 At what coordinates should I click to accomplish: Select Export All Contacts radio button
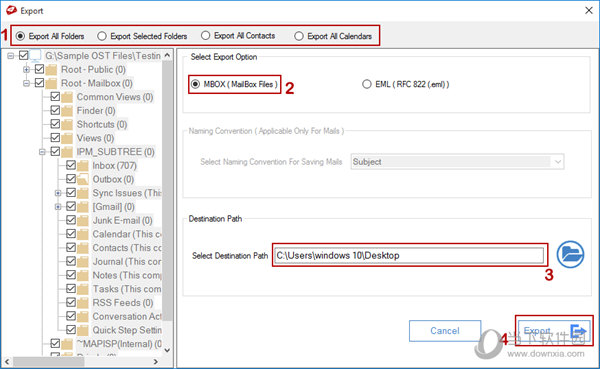coord(205,36)
